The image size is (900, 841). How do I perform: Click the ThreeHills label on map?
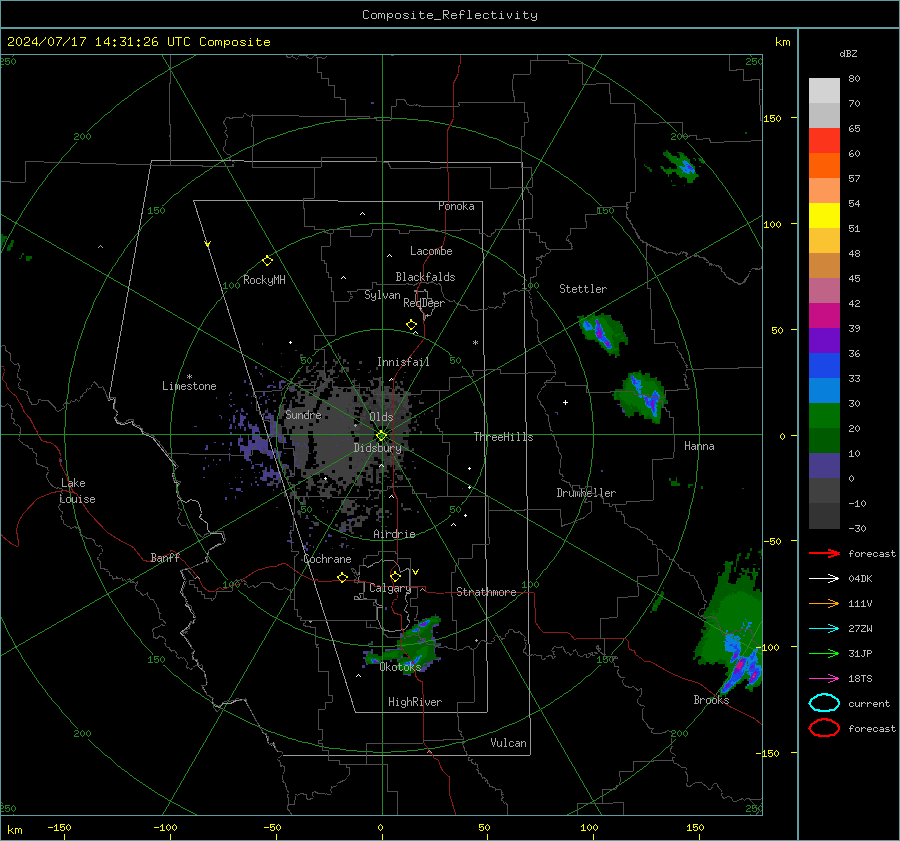coord(503,437)
